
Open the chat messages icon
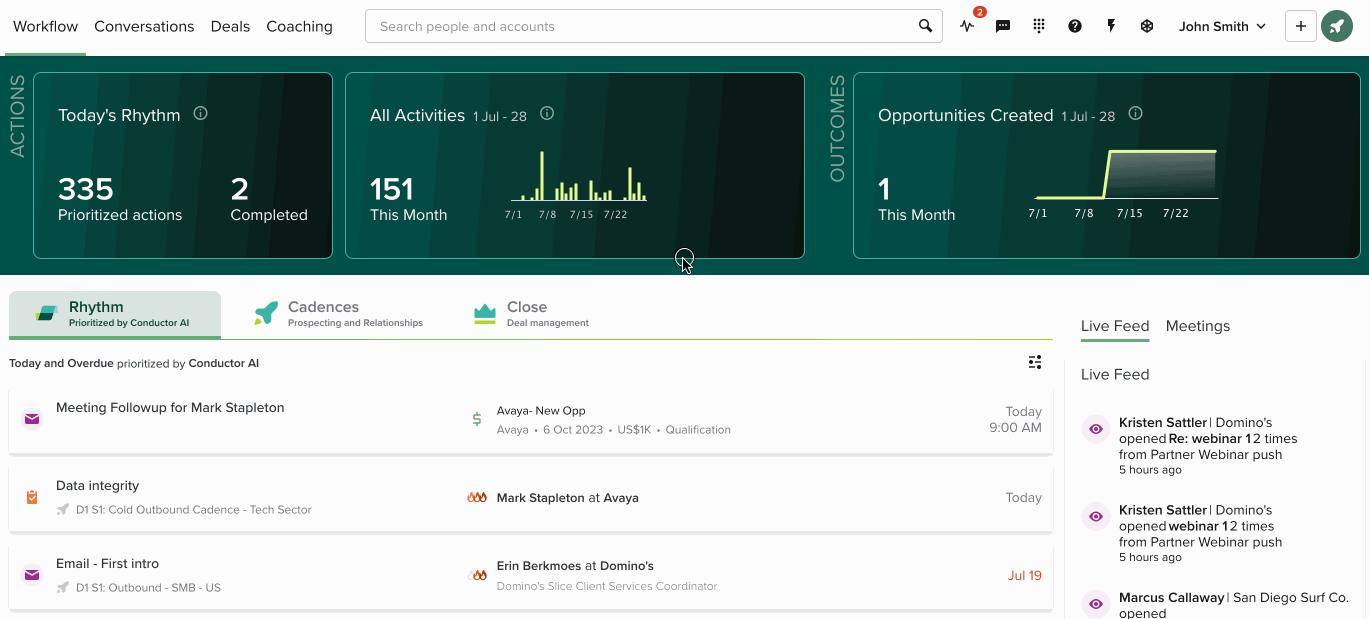(x=1003, y=27)
